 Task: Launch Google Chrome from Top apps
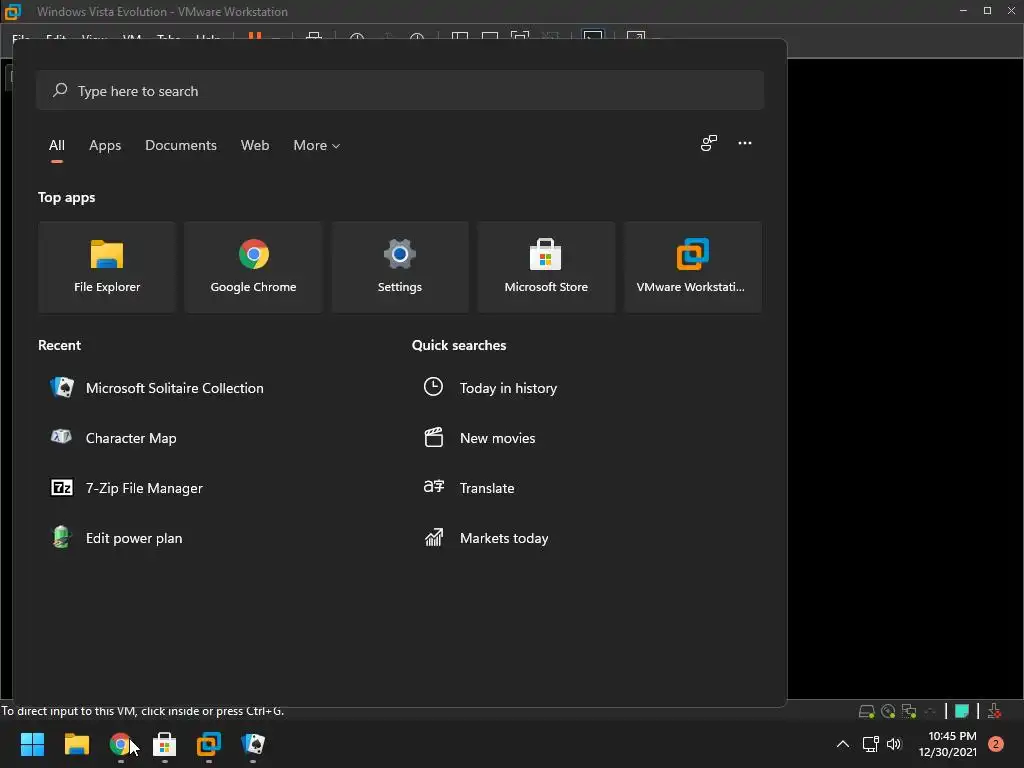click(x=253, y=266)
